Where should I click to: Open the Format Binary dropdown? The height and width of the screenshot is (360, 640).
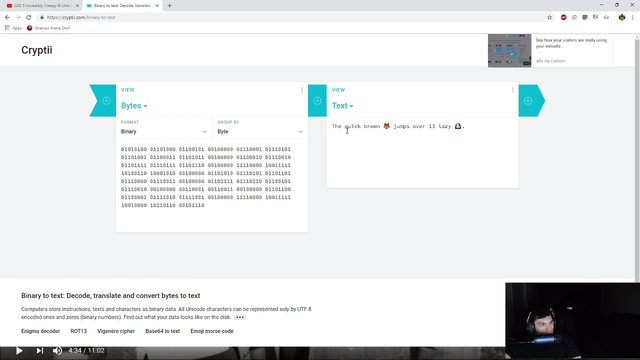coord(164,128)
